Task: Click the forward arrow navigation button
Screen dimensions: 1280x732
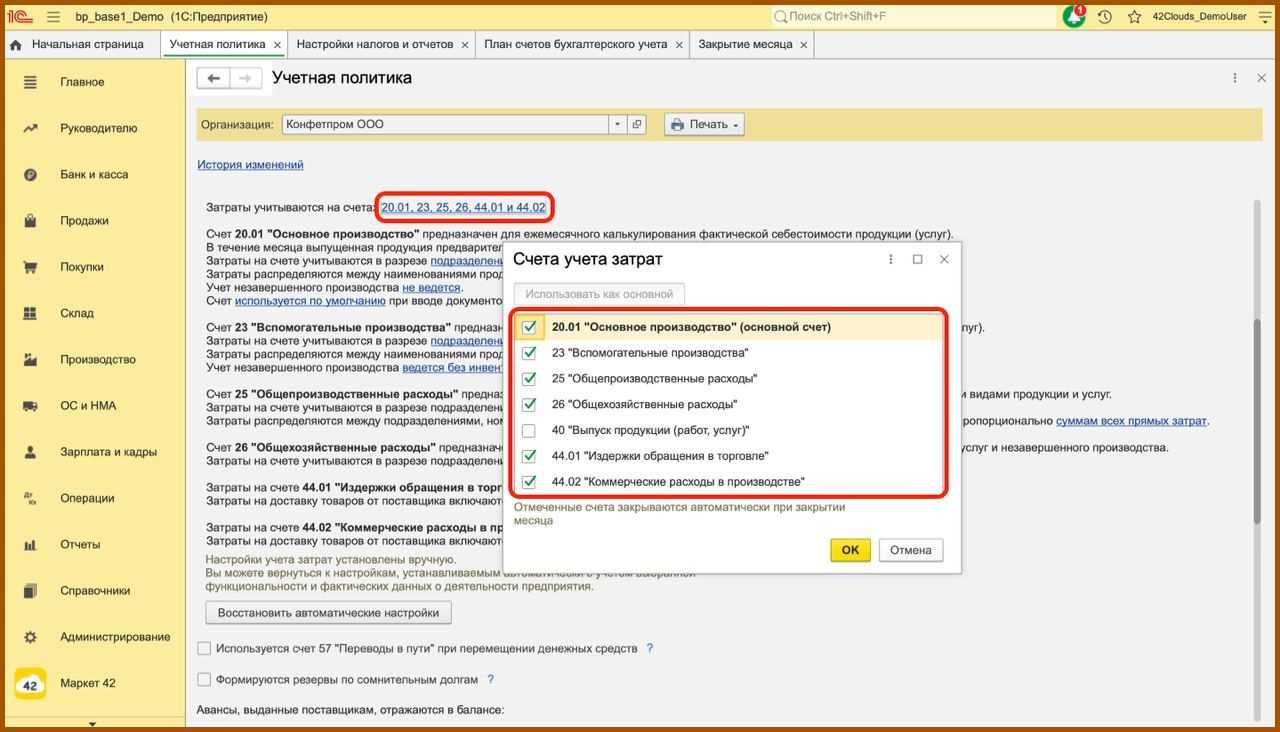Action: [x=245, y=78]
